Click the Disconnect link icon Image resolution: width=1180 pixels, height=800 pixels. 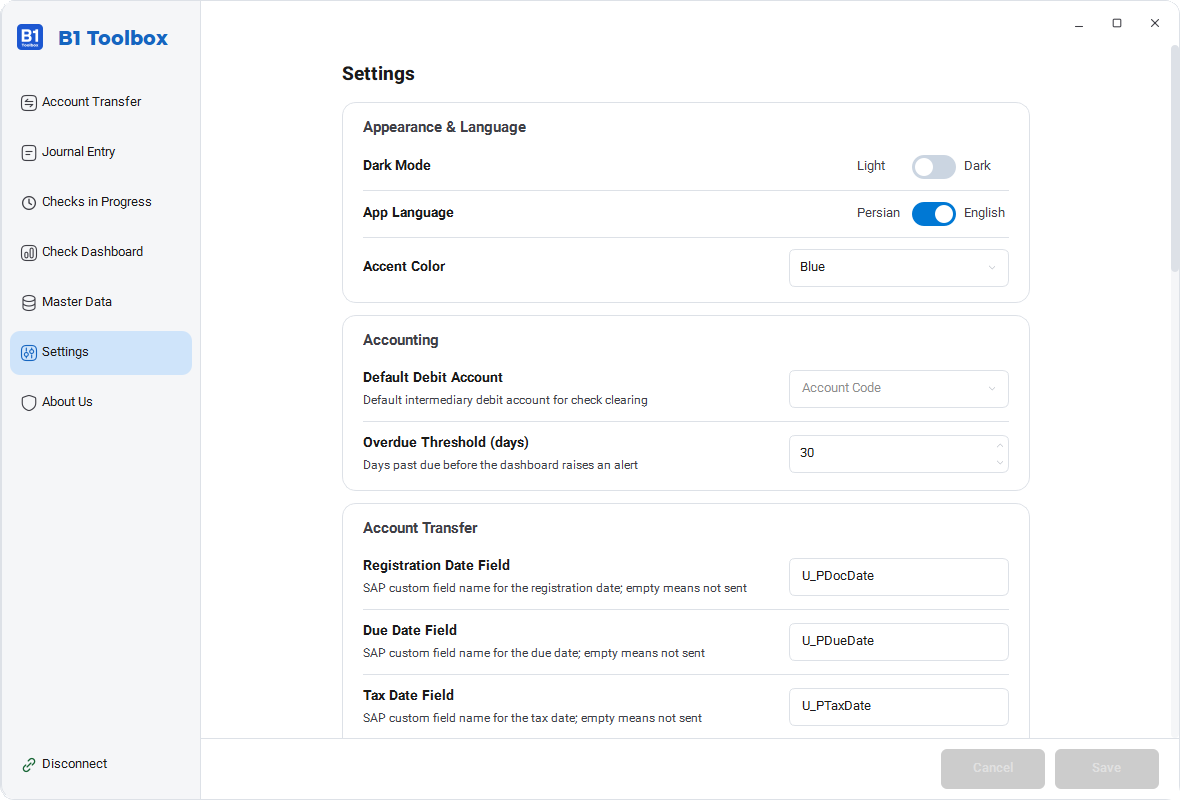pyautogui.click(x=29, y=765)
